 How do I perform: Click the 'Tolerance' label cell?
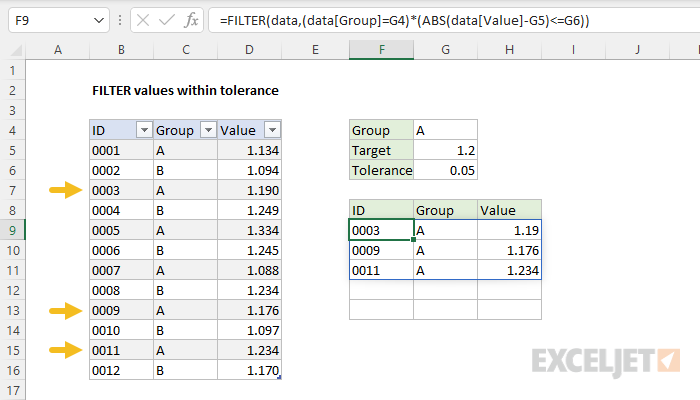382,171
